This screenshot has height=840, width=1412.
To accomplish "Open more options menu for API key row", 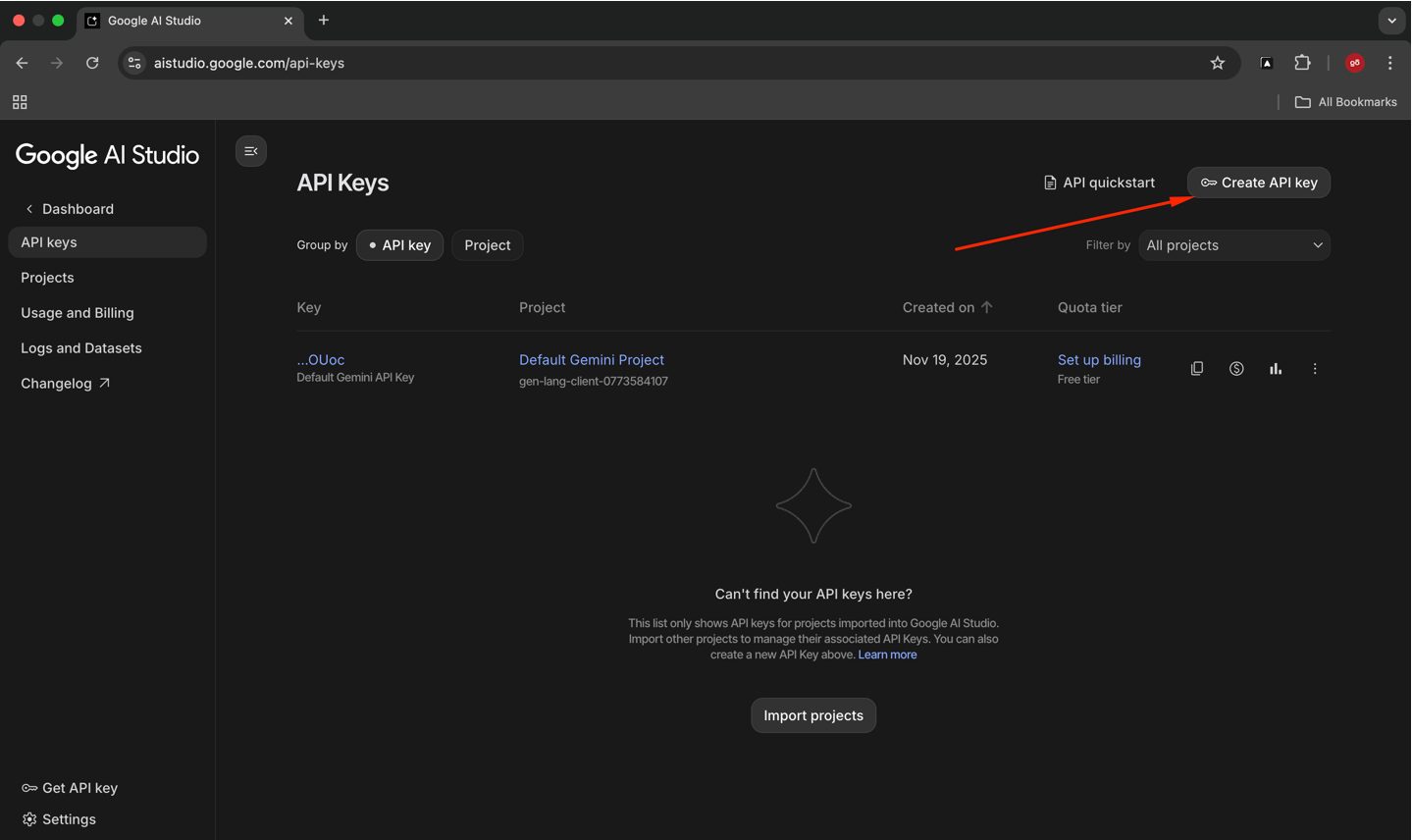I will (1315, 369).
